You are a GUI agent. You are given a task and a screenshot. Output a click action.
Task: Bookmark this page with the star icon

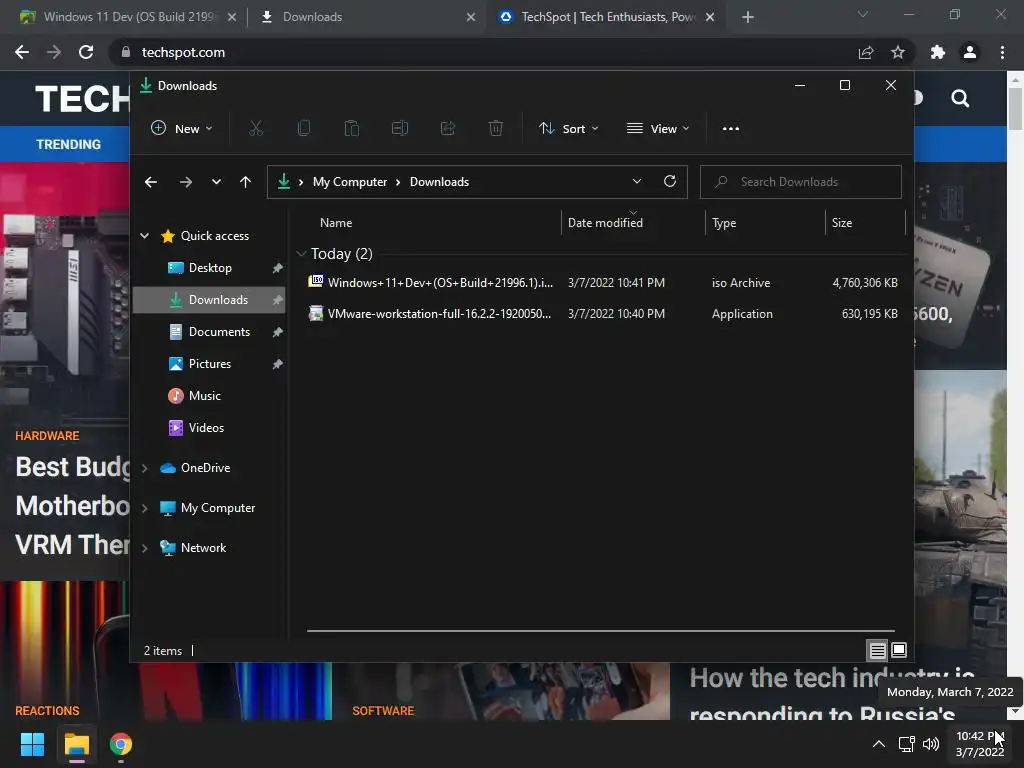coord(898,52)
